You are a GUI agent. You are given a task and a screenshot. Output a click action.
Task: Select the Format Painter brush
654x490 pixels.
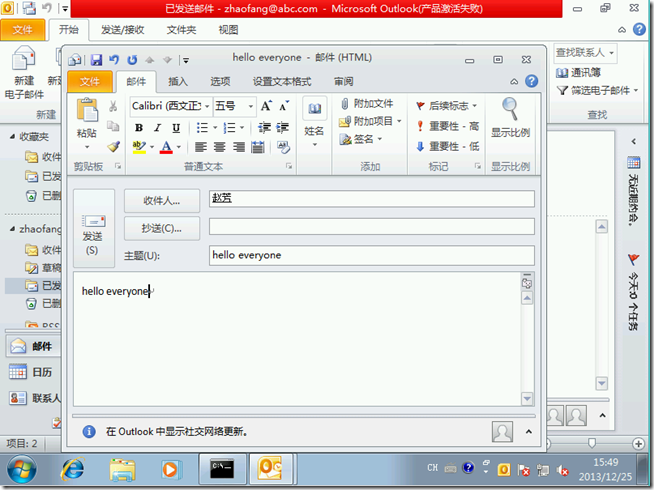[113, 146]
